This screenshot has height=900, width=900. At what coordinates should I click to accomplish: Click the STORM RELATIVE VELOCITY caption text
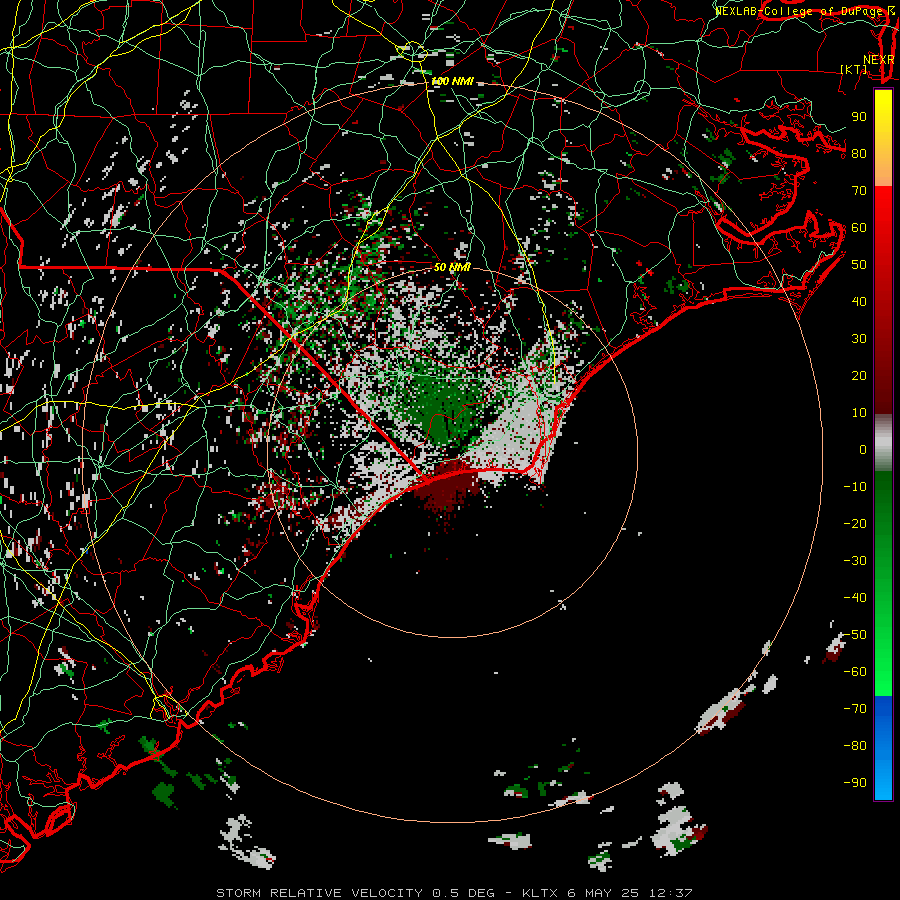click(319, 893)
